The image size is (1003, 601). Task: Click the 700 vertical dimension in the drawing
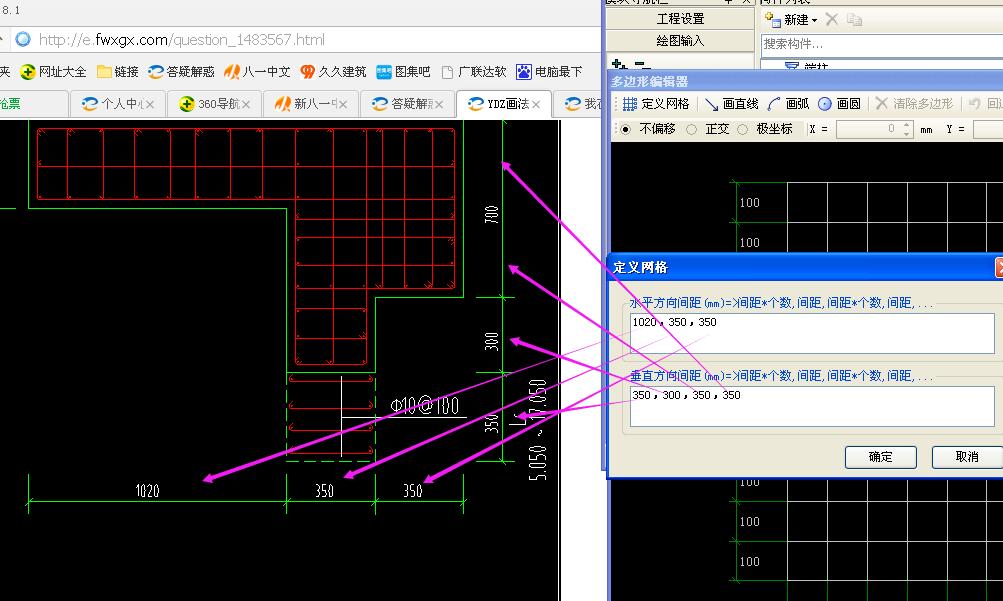(491, 214)
